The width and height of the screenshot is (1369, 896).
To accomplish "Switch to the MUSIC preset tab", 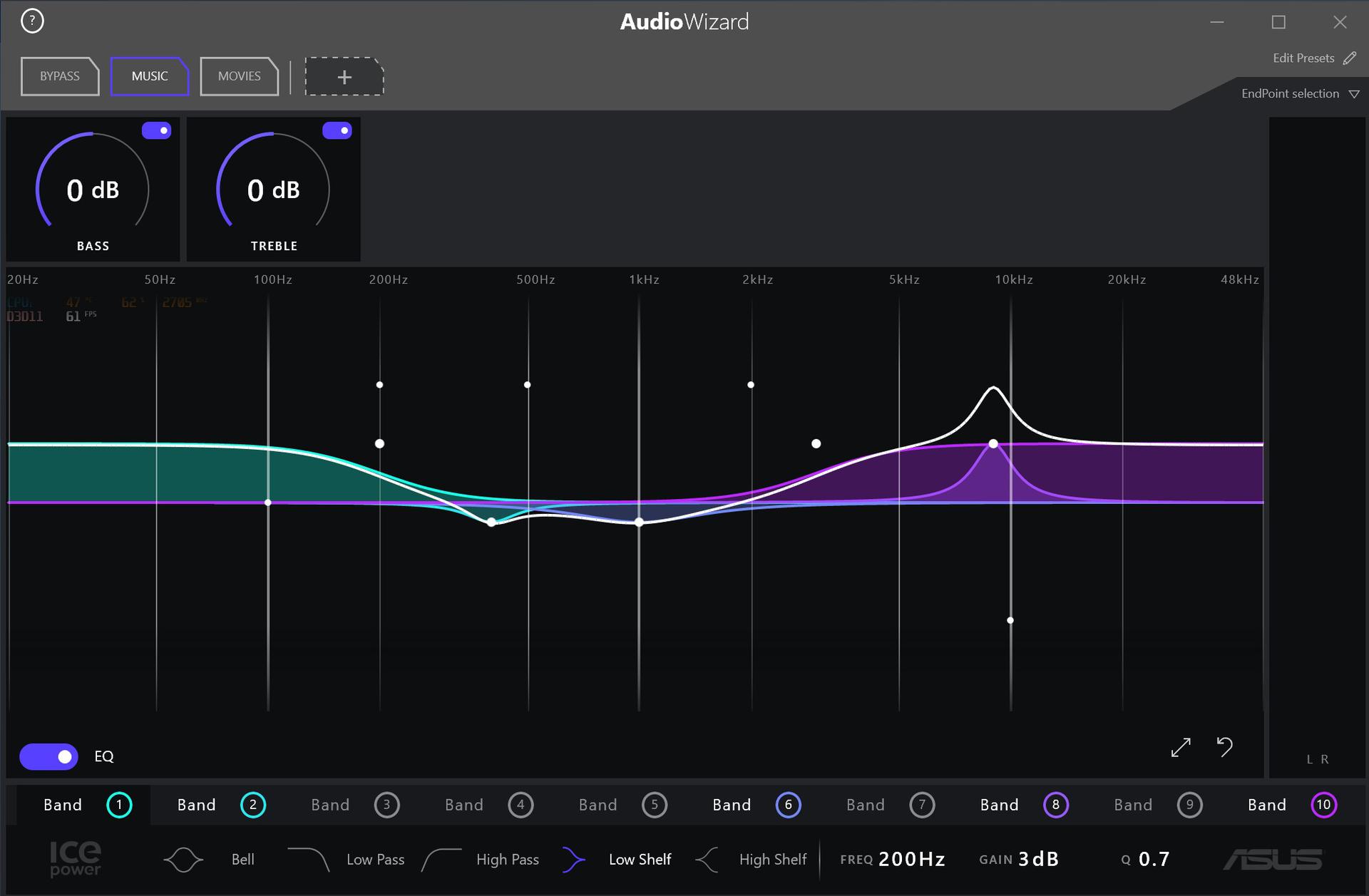I will 150,75.
